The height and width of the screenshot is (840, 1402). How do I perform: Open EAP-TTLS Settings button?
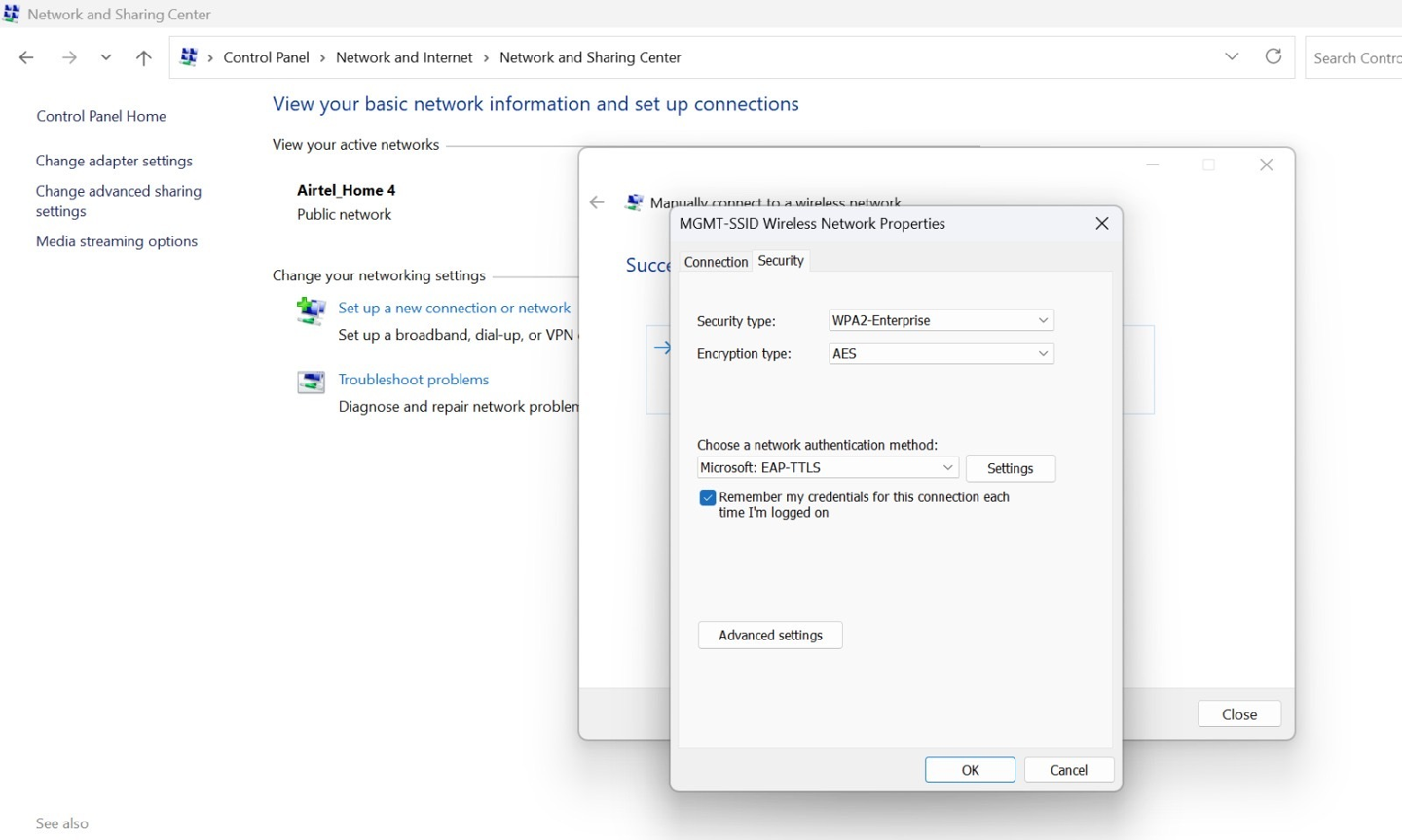[1010, 468]
